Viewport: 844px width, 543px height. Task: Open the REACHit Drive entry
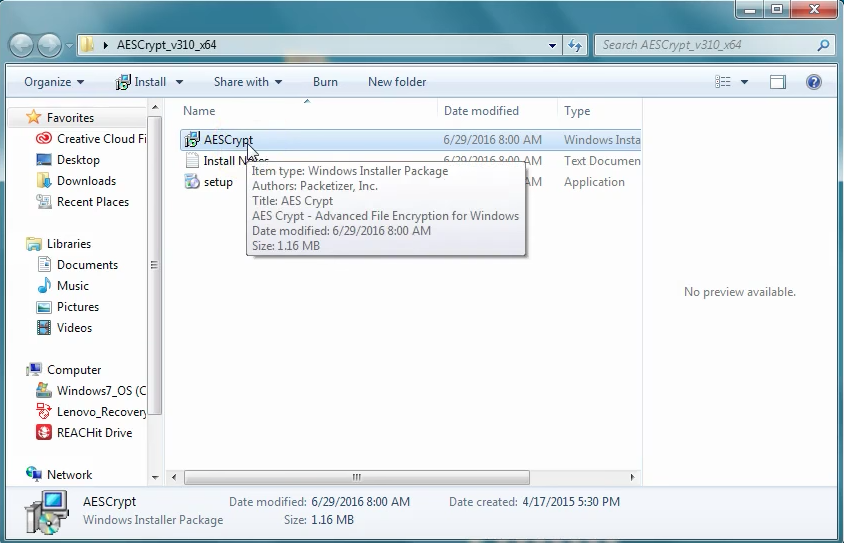coord(94,433)
